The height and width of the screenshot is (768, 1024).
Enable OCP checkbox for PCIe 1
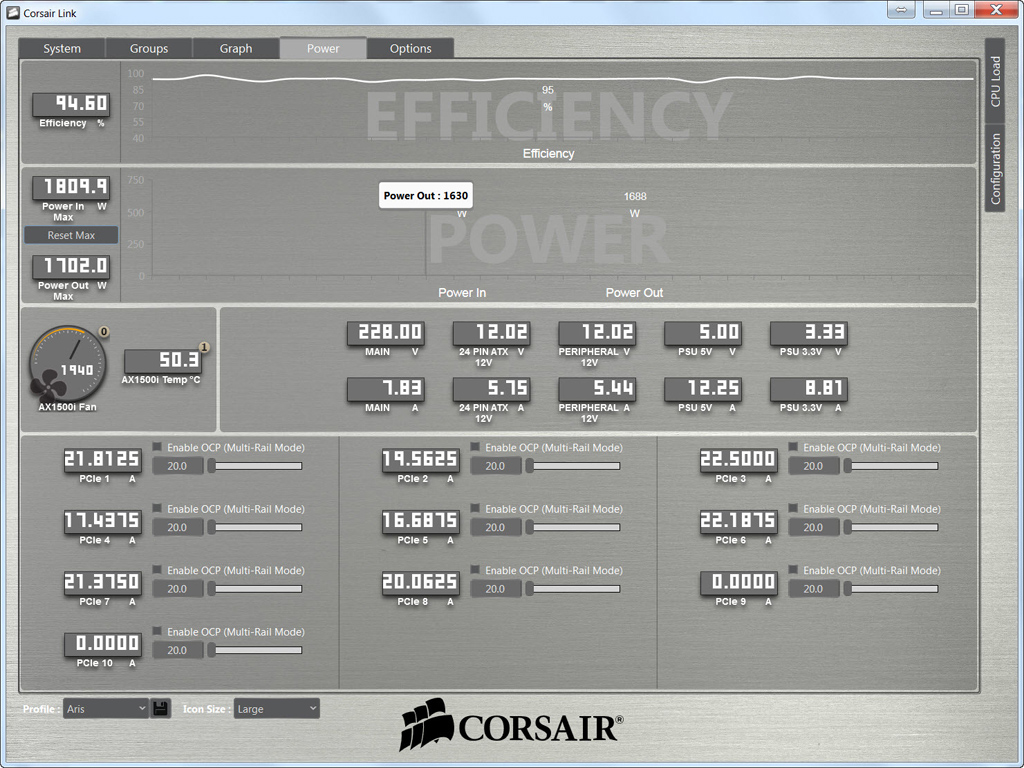157,447
